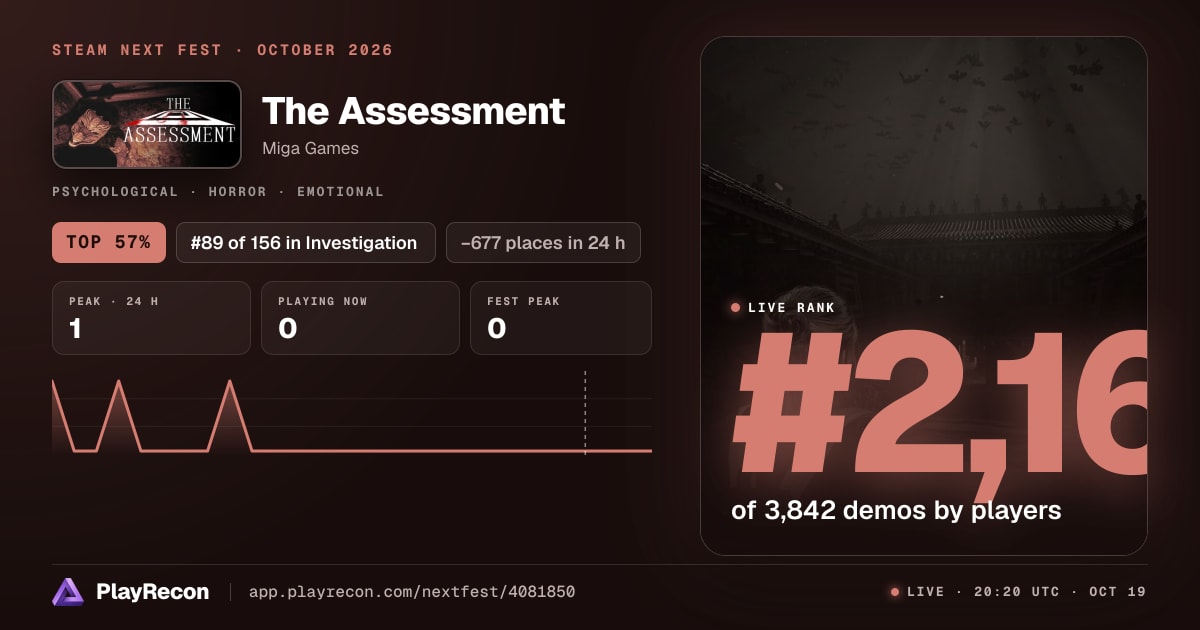The width and height of the screenshot is (1200, 630).
Task: Click the PSYCHOLOGICAL tag
Action: (x=115, y=191)
